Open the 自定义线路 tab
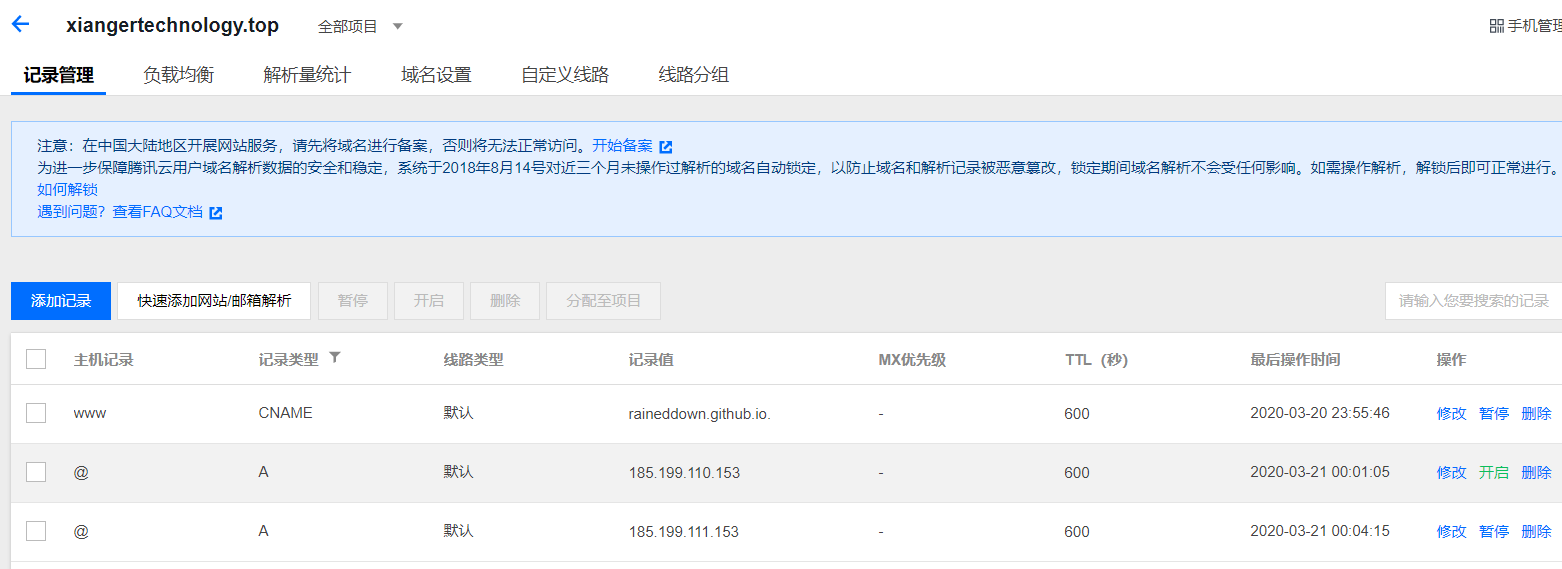 click(565, 75)
